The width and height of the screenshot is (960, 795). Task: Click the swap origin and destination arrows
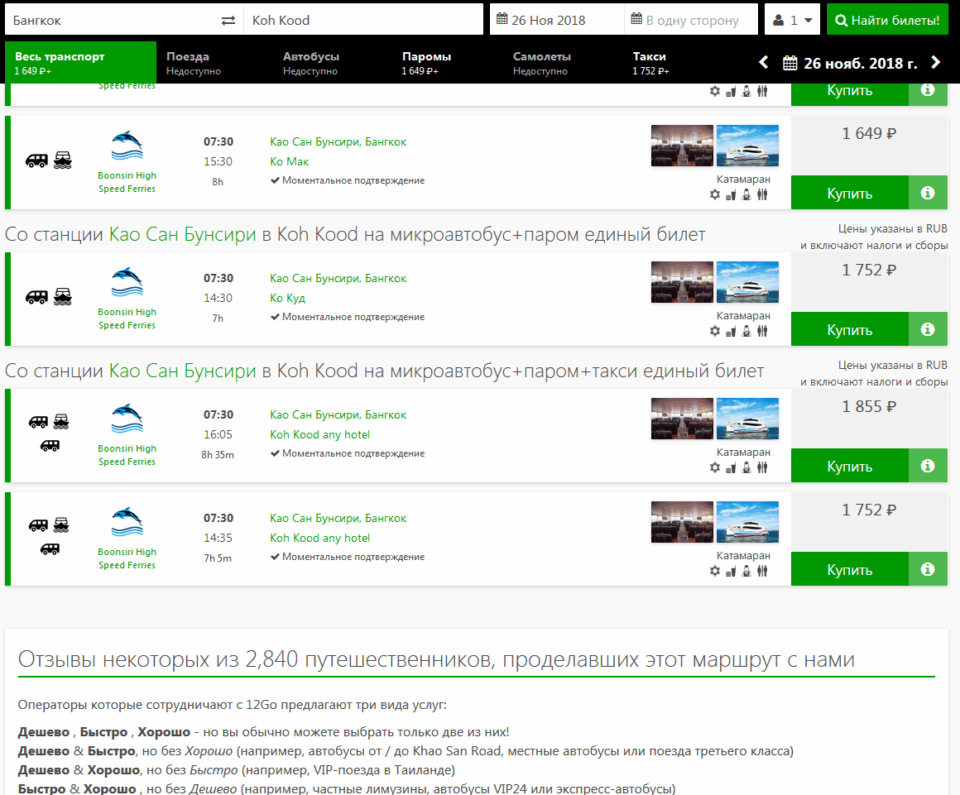coord(229,20)
